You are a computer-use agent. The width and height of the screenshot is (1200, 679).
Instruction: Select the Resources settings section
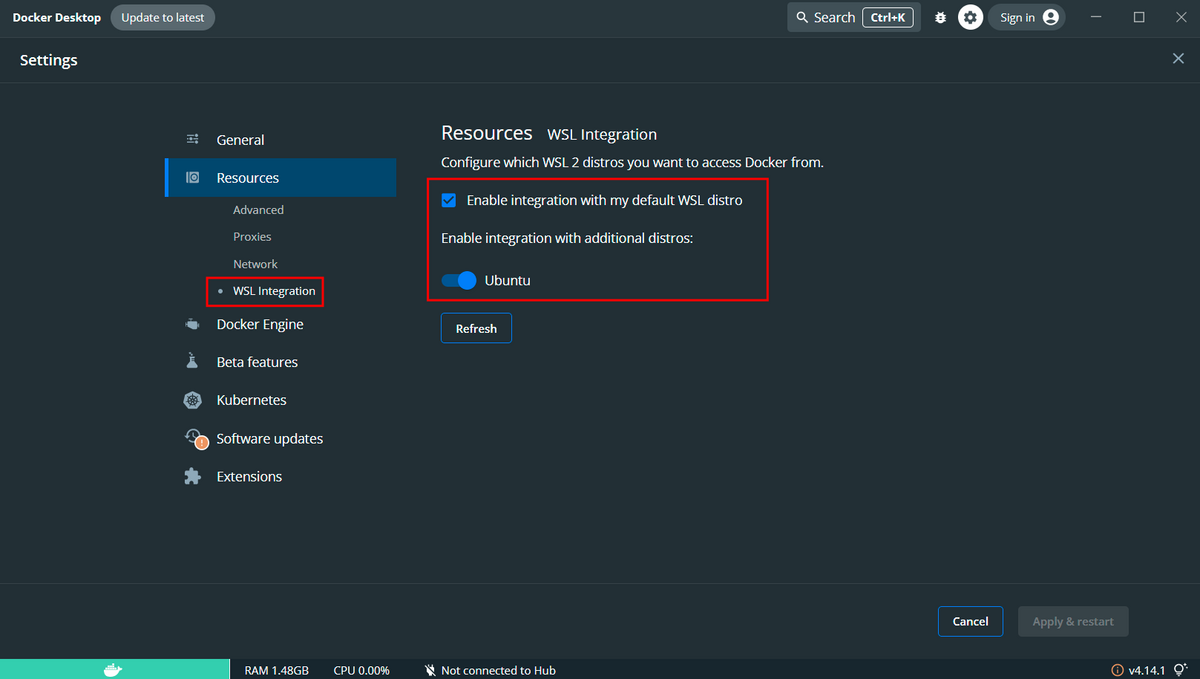pyautogui.click(x=247, y=178)
